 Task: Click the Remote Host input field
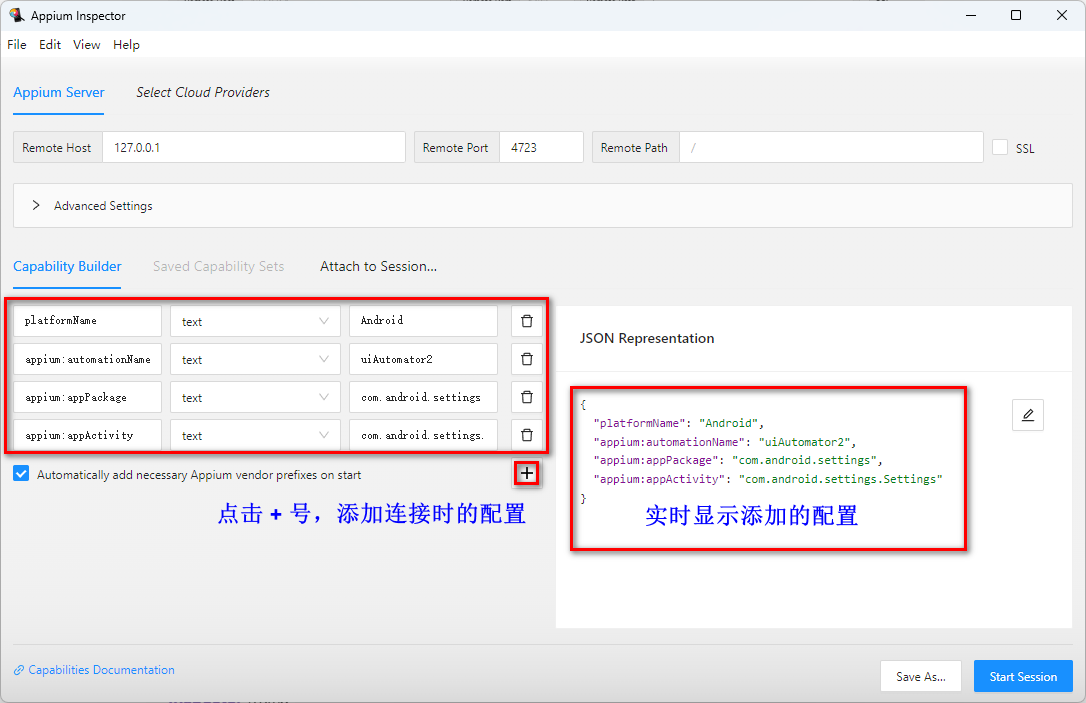point(253,148)
